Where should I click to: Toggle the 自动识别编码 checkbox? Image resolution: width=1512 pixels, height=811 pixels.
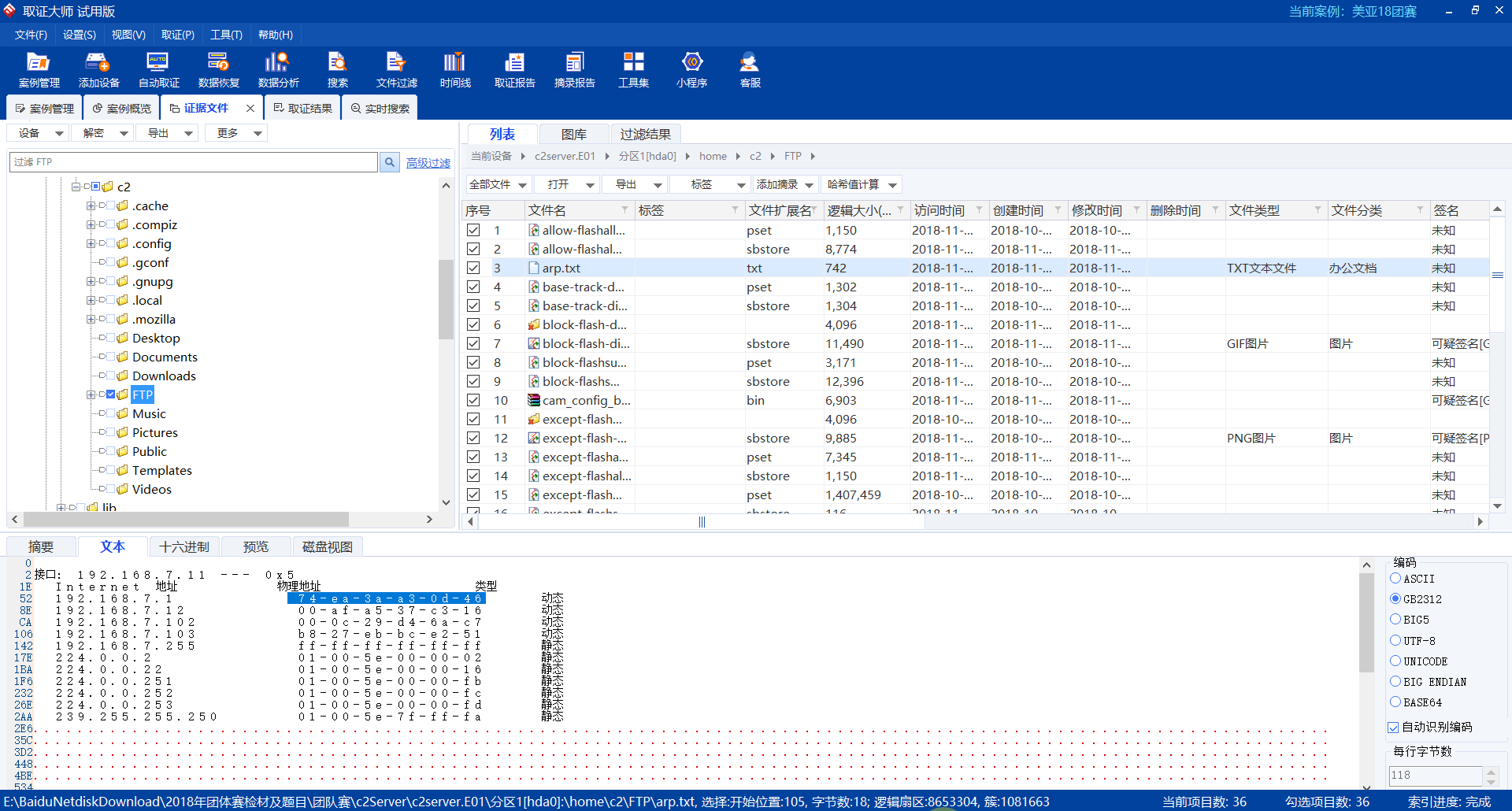(1393, 728)
